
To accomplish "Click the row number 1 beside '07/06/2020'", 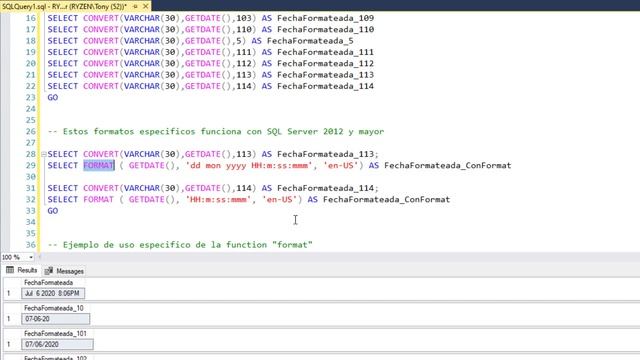I will 9,344.
